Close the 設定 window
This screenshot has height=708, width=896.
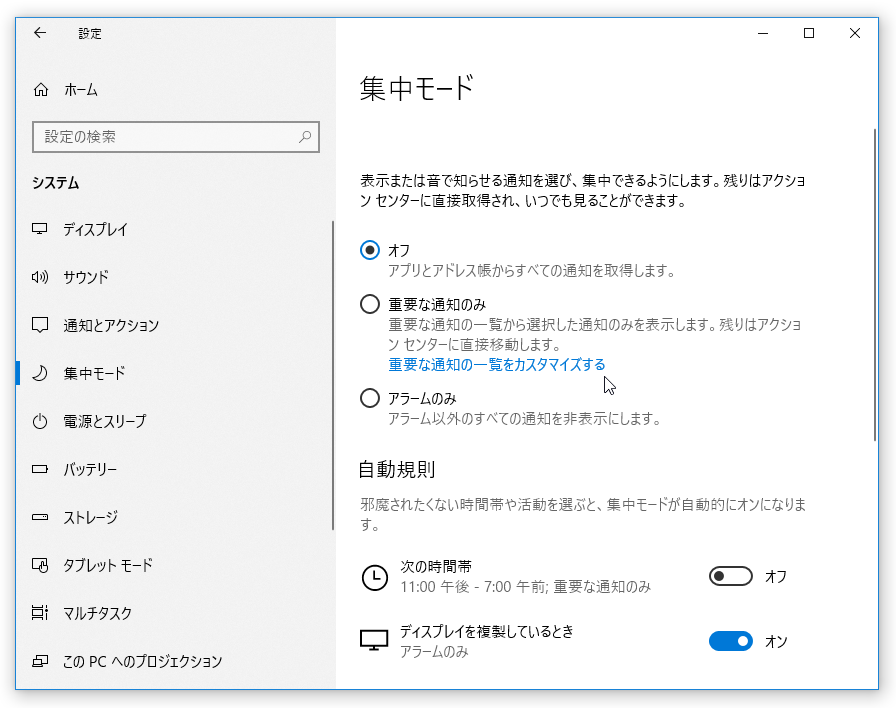(x=855, y=33)
